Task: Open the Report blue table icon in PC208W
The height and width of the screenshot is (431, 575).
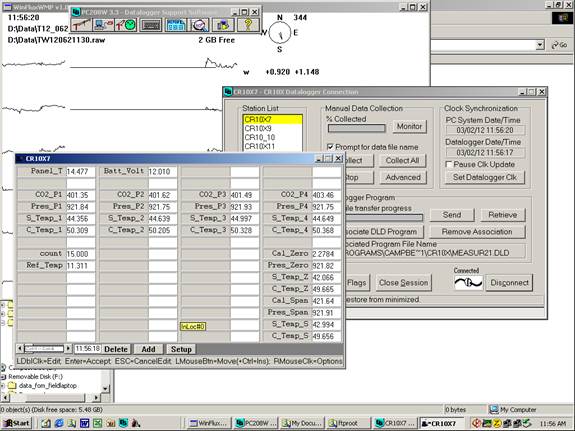Action: click(176, 25)
